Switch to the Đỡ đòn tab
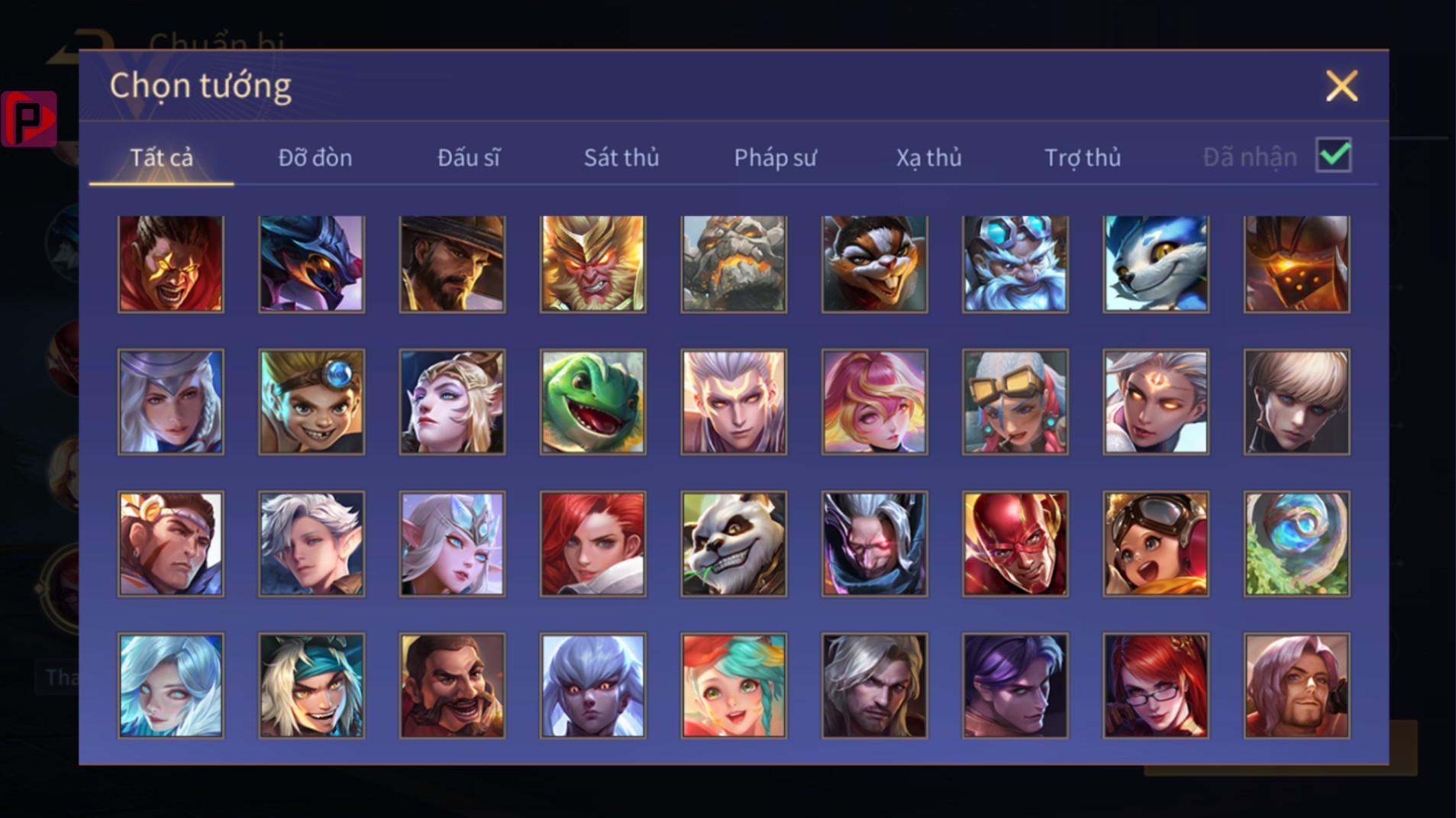This screenshot has width=1456, height=818. coord(315,157)
